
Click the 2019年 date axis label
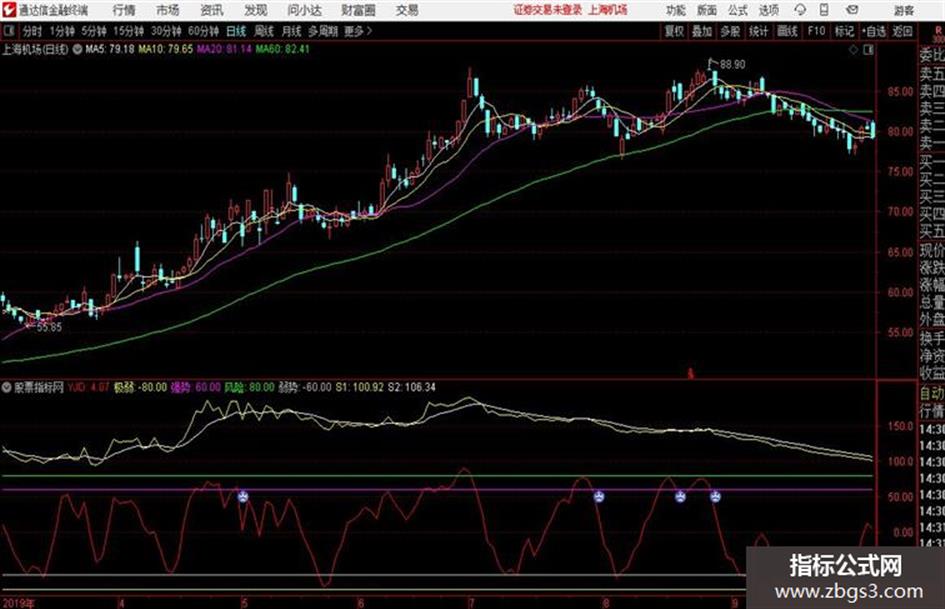click(19, 603)
